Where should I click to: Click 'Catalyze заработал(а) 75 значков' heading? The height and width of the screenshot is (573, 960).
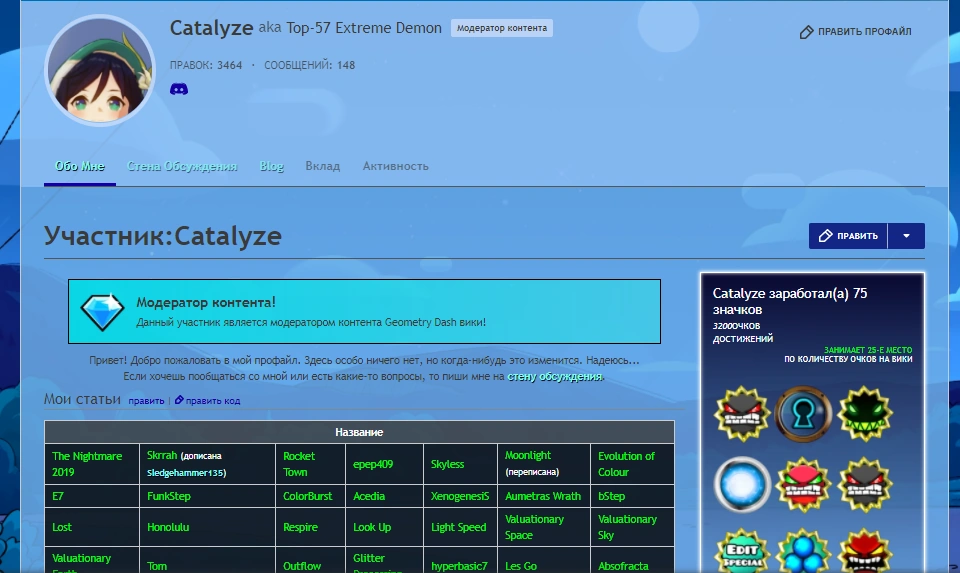pos(790,301)
